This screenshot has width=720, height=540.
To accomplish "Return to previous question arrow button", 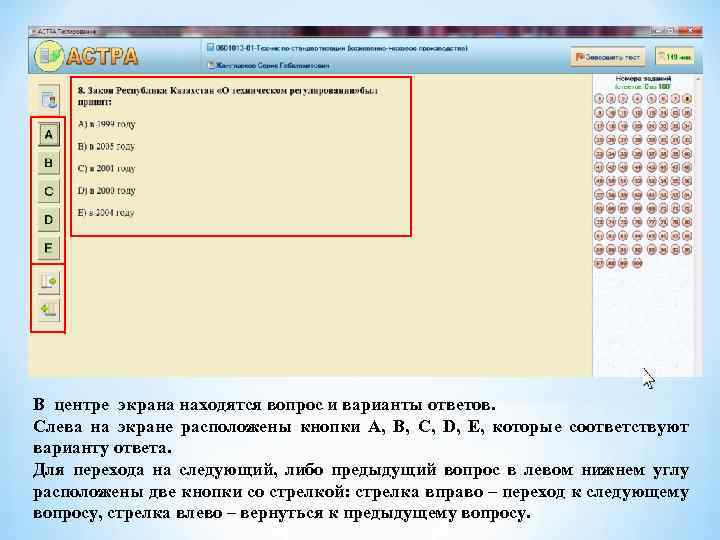I will [48, 310].
